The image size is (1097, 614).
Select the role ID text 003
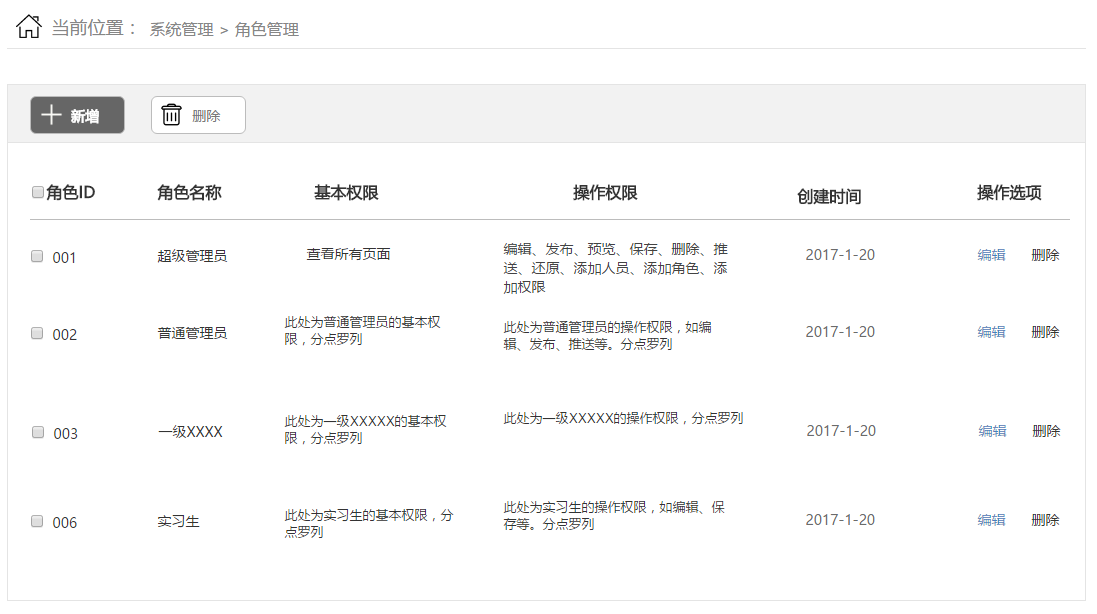tap(66, 434)
